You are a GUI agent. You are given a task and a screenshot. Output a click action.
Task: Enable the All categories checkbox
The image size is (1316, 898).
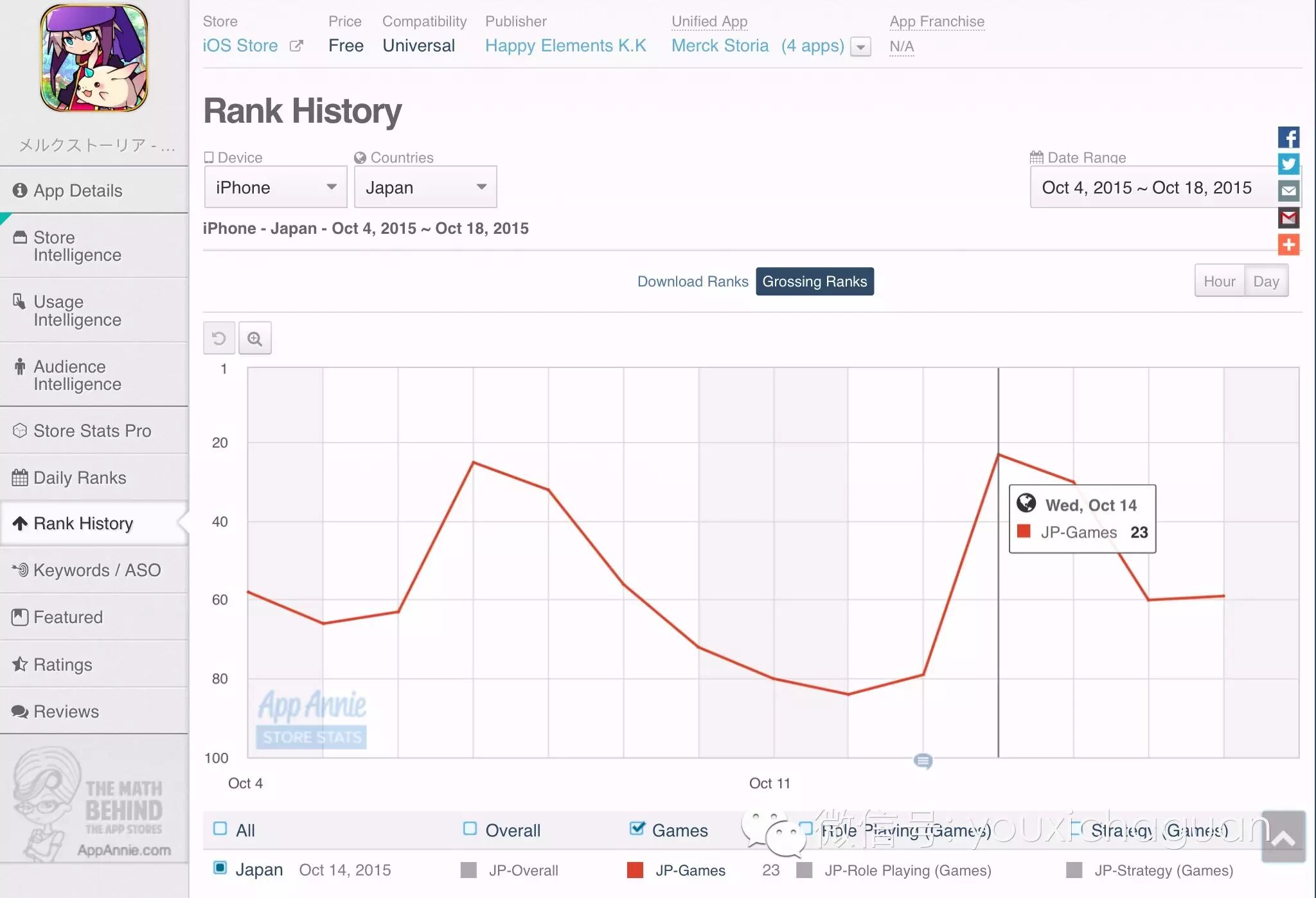220,829
